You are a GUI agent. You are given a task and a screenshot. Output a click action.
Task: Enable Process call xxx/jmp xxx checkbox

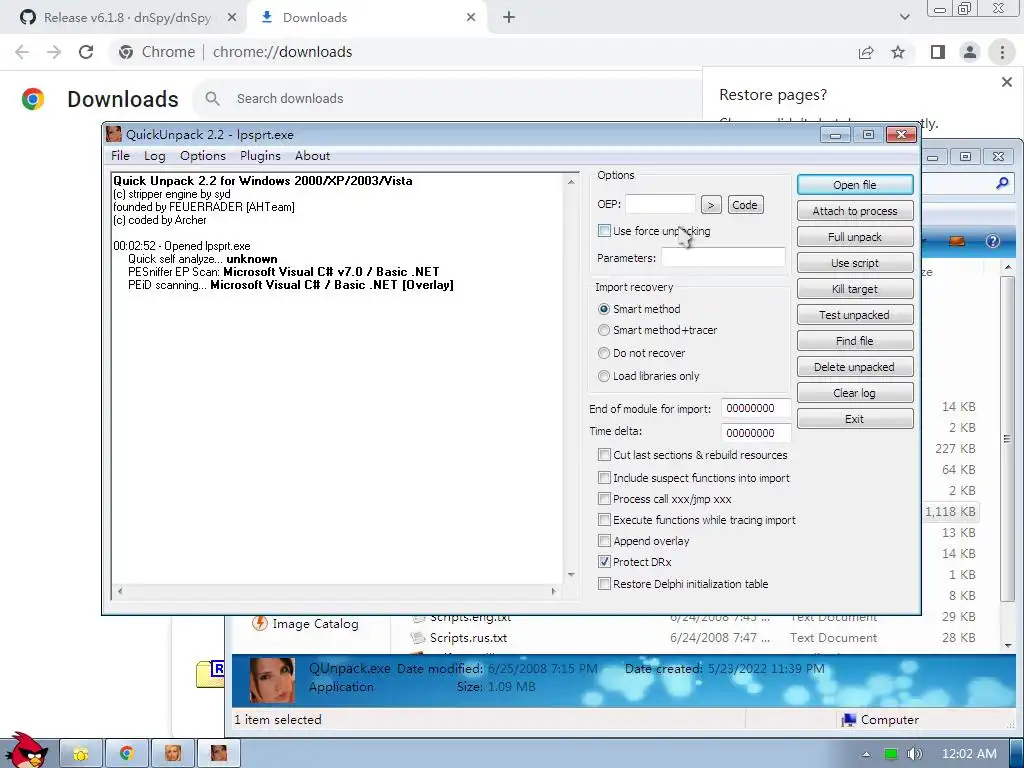coord(604,499)
